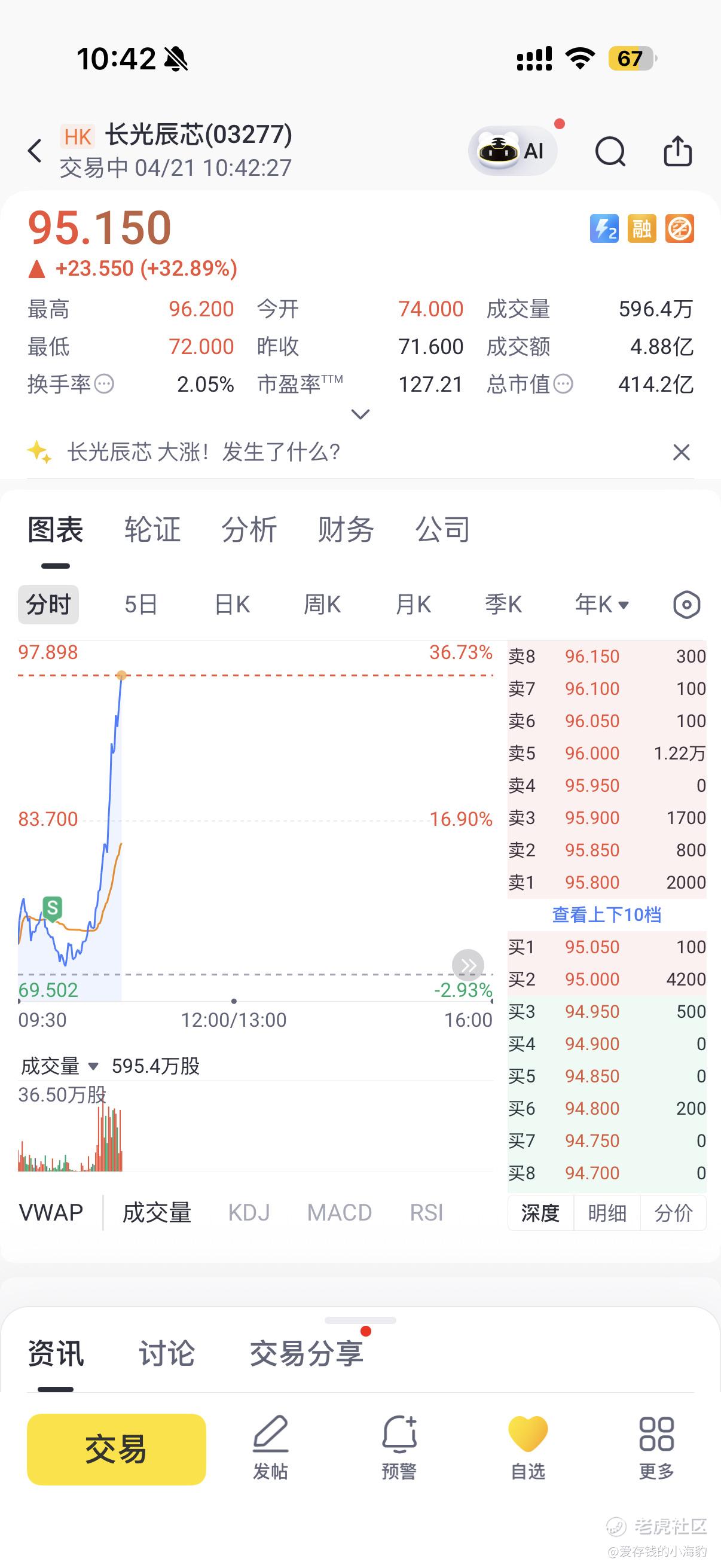Select the 季K chart period
The image size is (721, 1568).
point(504,605)
